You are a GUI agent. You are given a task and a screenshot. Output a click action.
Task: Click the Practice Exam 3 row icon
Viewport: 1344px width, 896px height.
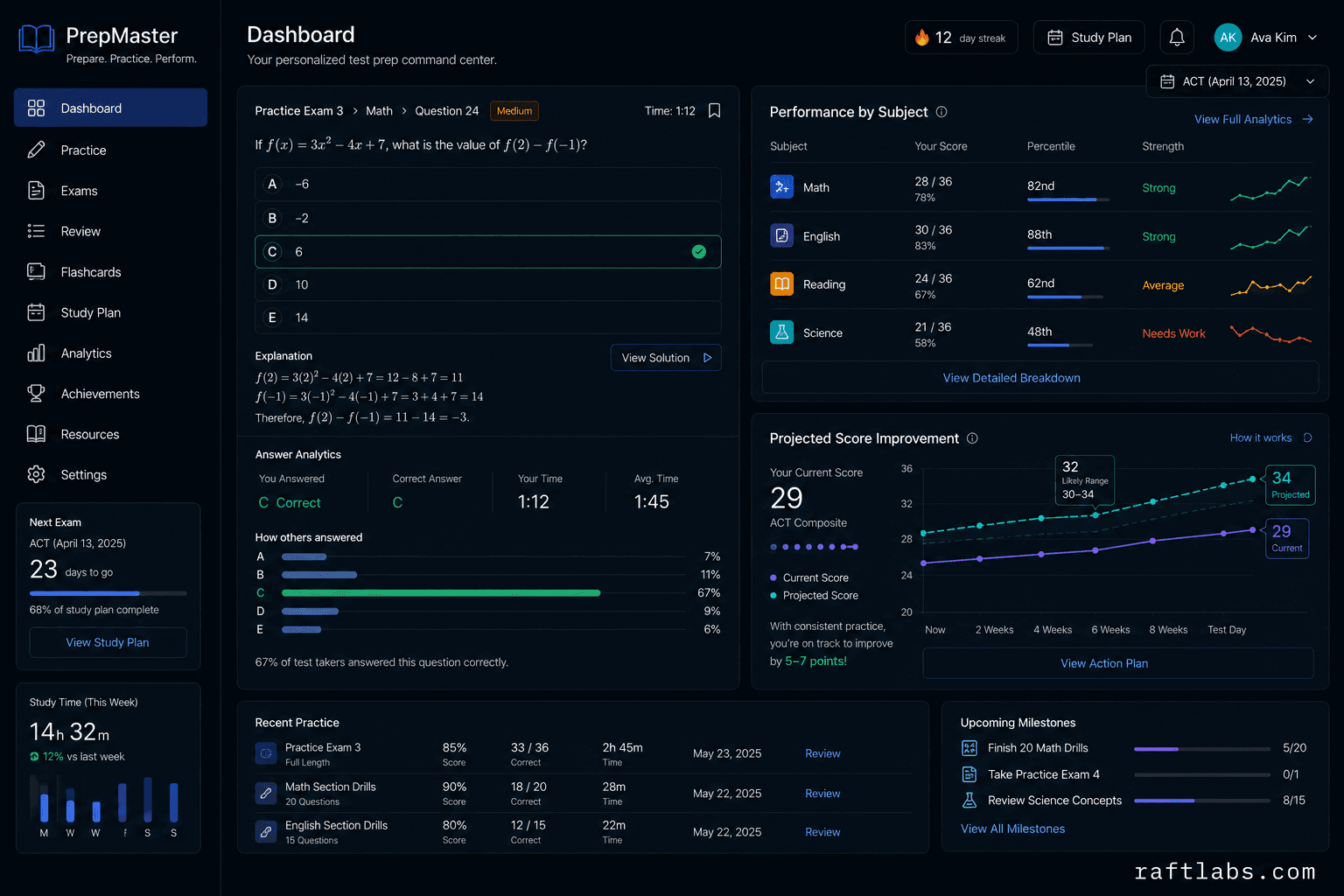(x=266, y=753)
